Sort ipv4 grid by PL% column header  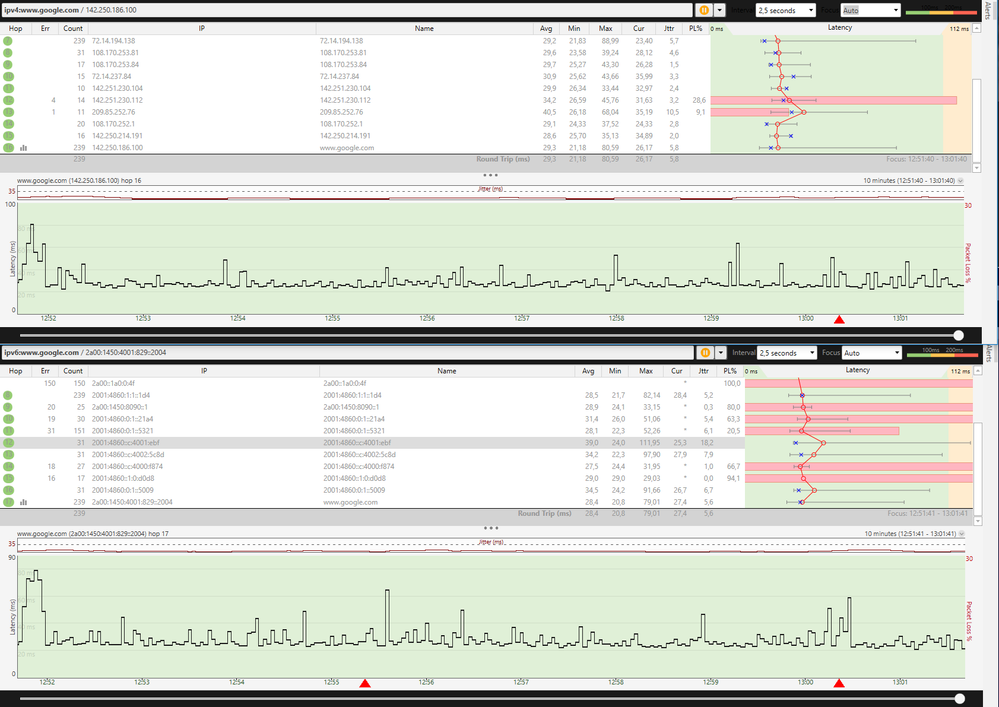(x=696, y=28)
